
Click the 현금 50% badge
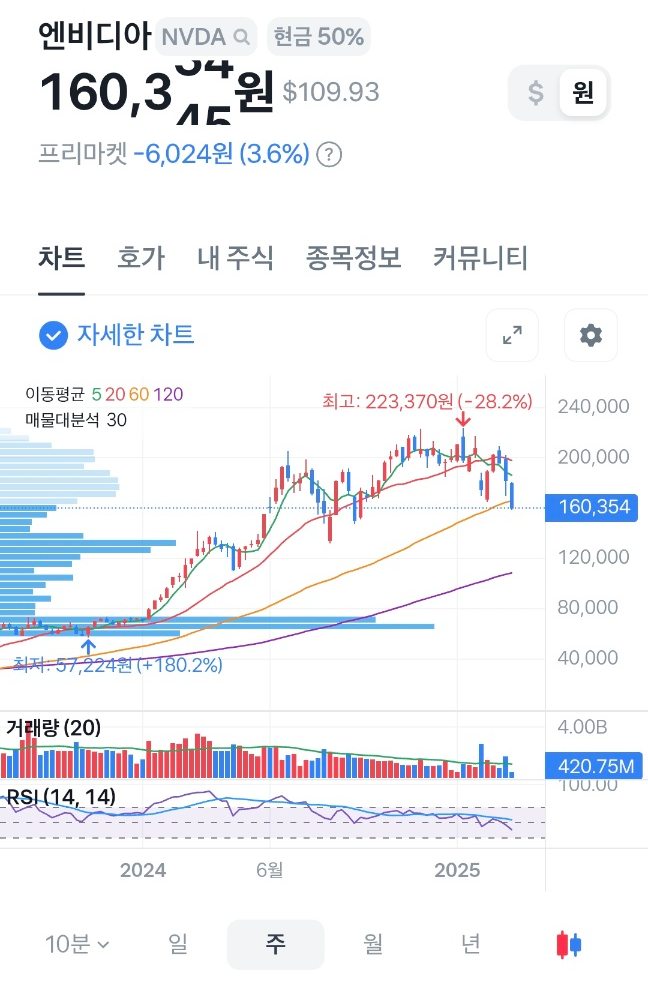point(318,36)
